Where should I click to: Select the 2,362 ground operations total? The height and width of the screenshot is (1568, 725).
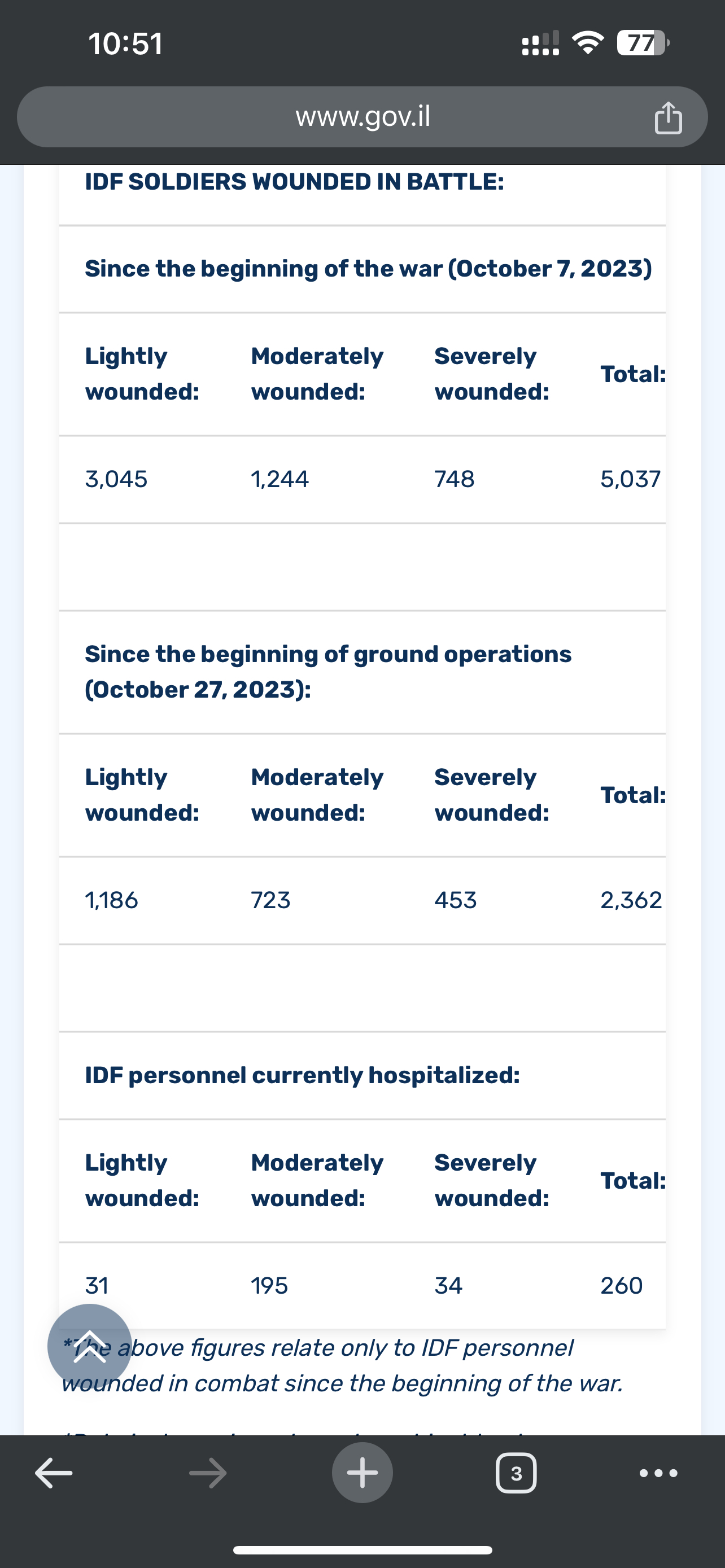pyautogui.click(x=631, y=900)
